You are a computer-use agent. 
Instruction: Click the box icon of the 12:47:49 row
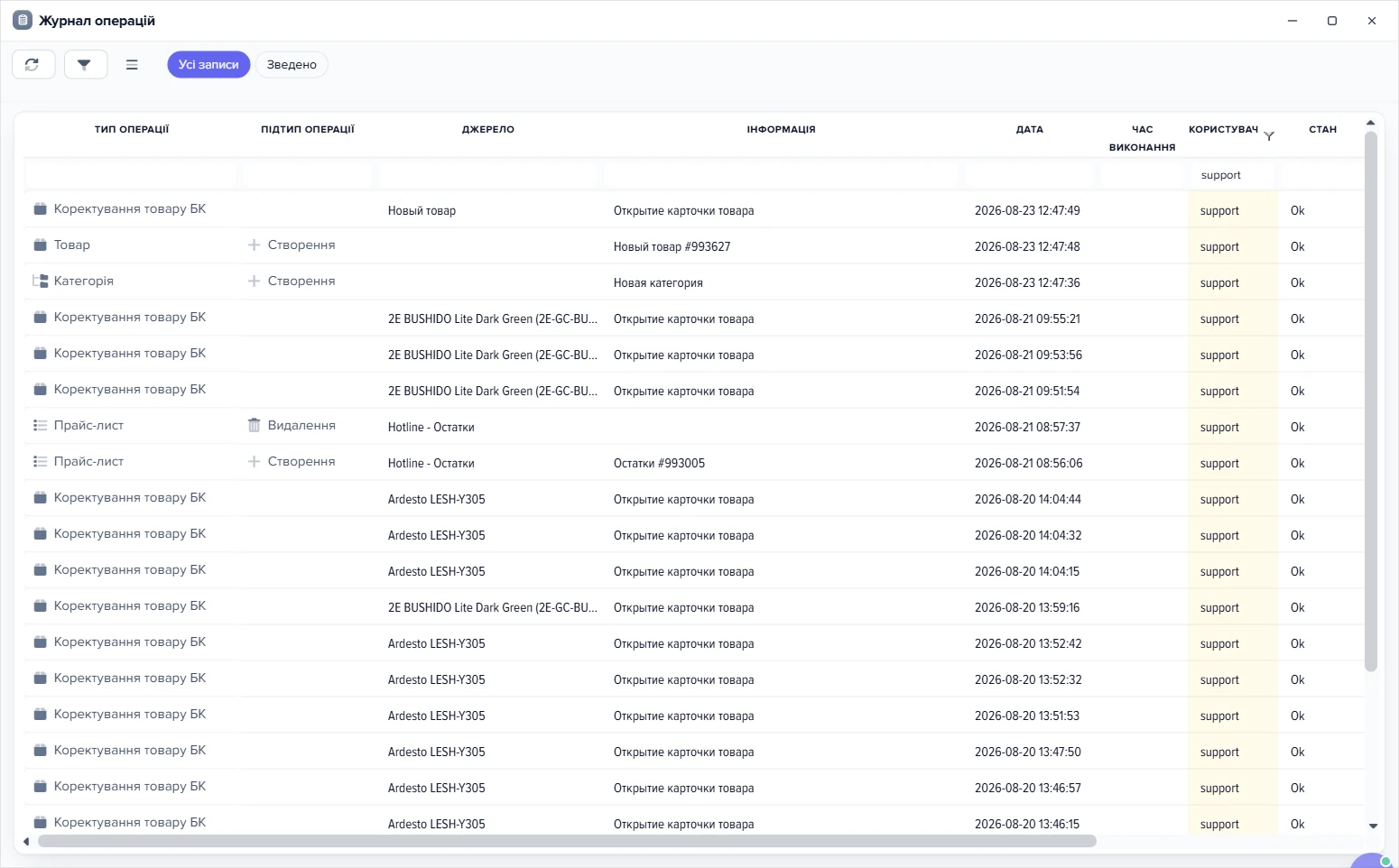point(41,208)
